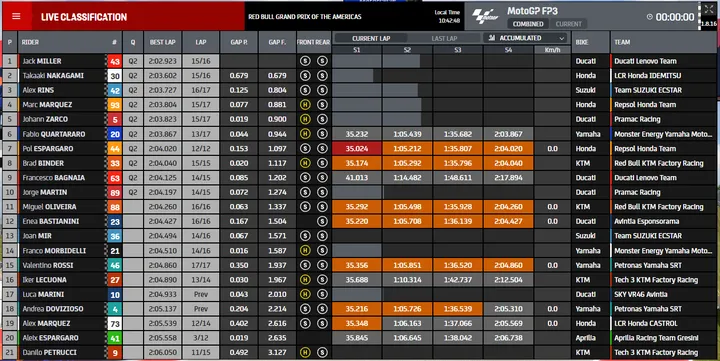Click gap to first 3.127

tap(277, 353)
